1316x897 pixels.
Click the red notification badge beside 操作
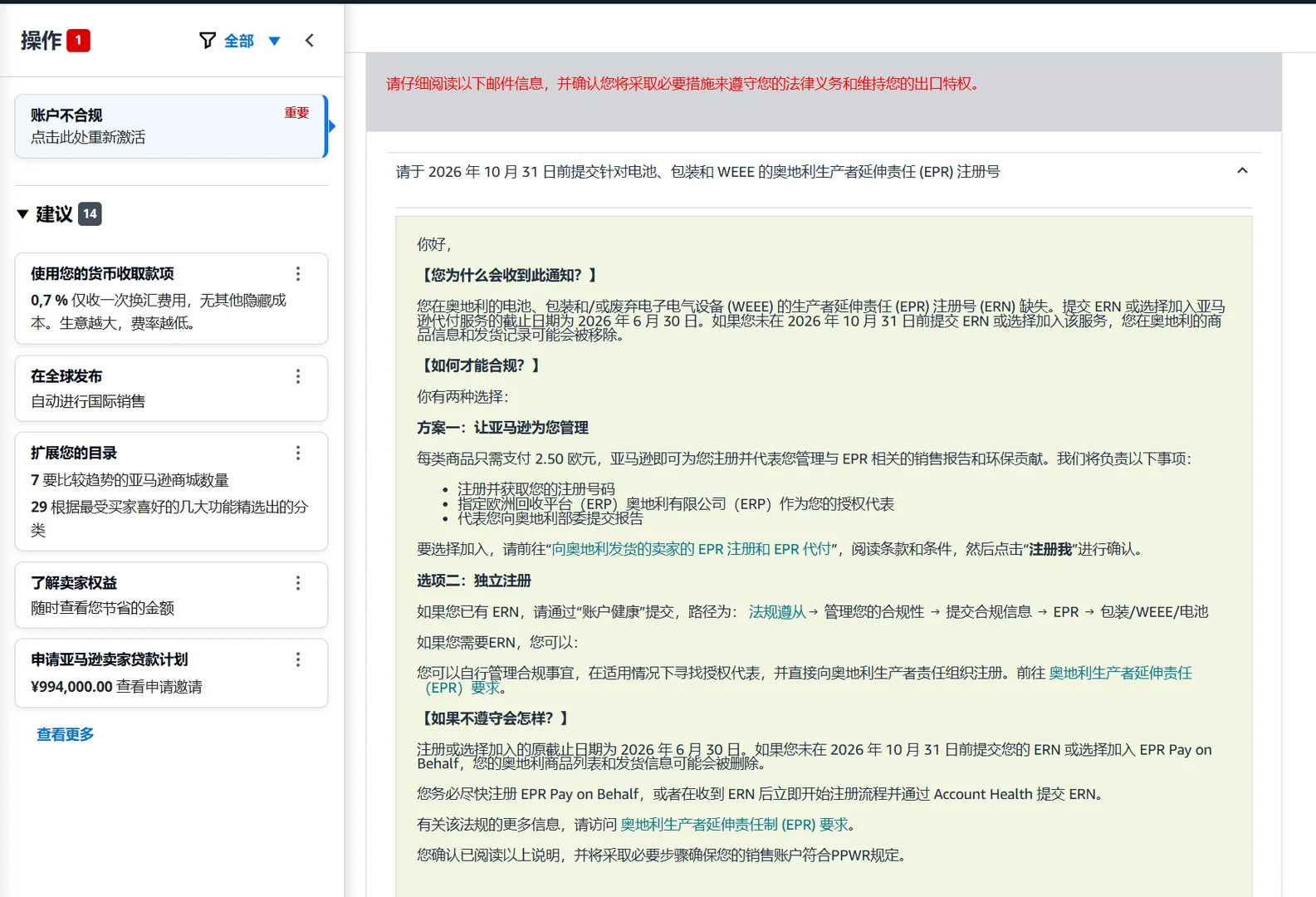coord(78,40)
